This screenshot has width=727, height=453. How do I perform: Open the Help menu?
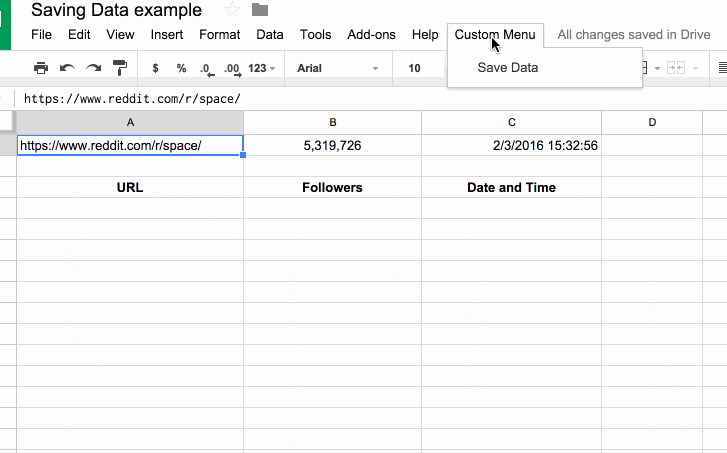coord(425,35)
